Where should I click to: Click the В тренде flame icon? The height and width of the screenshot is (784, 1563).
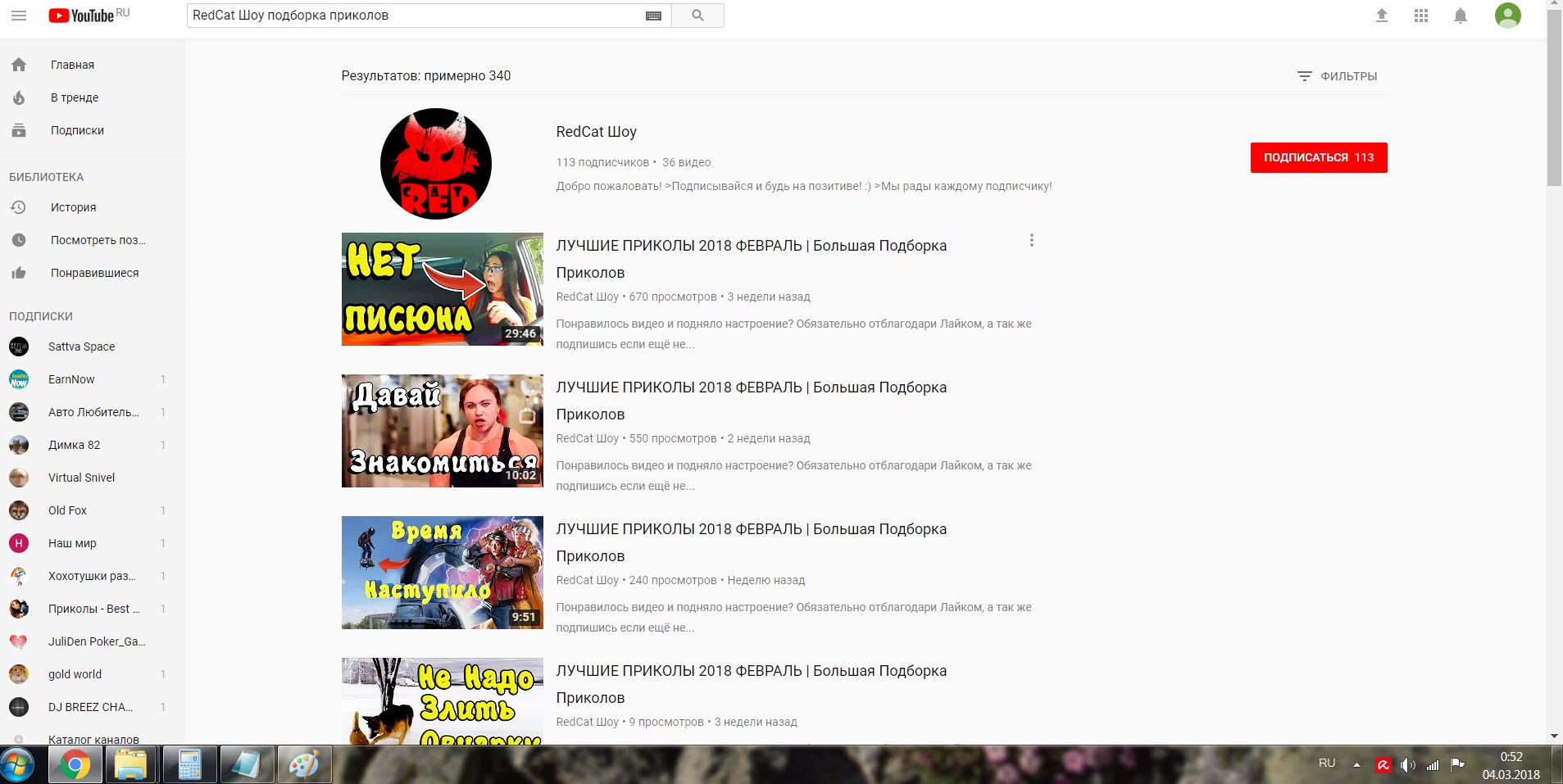(19, 97)
